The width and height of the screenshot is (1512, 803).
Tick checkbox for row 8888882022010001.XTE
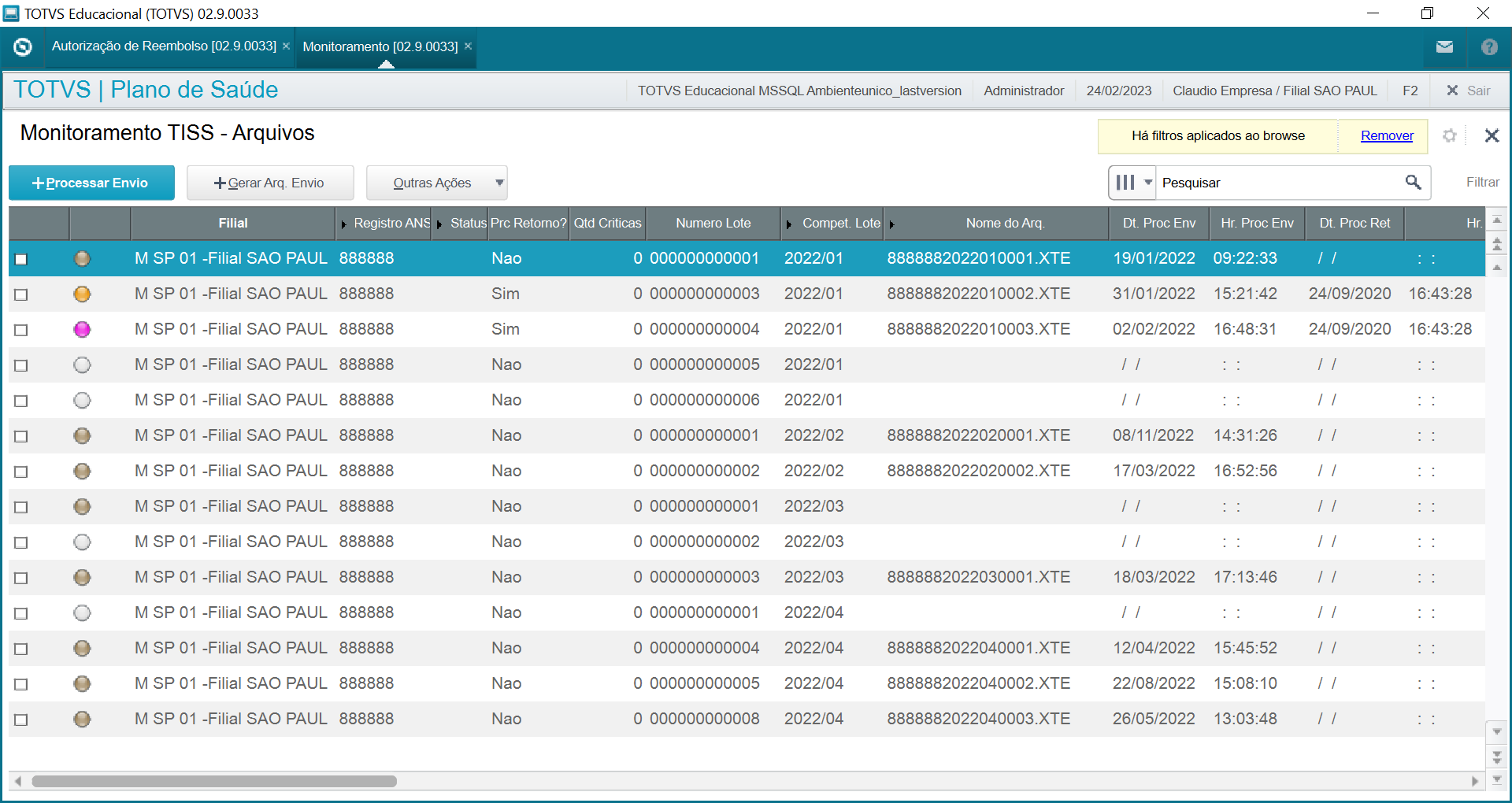coord(21,259)
